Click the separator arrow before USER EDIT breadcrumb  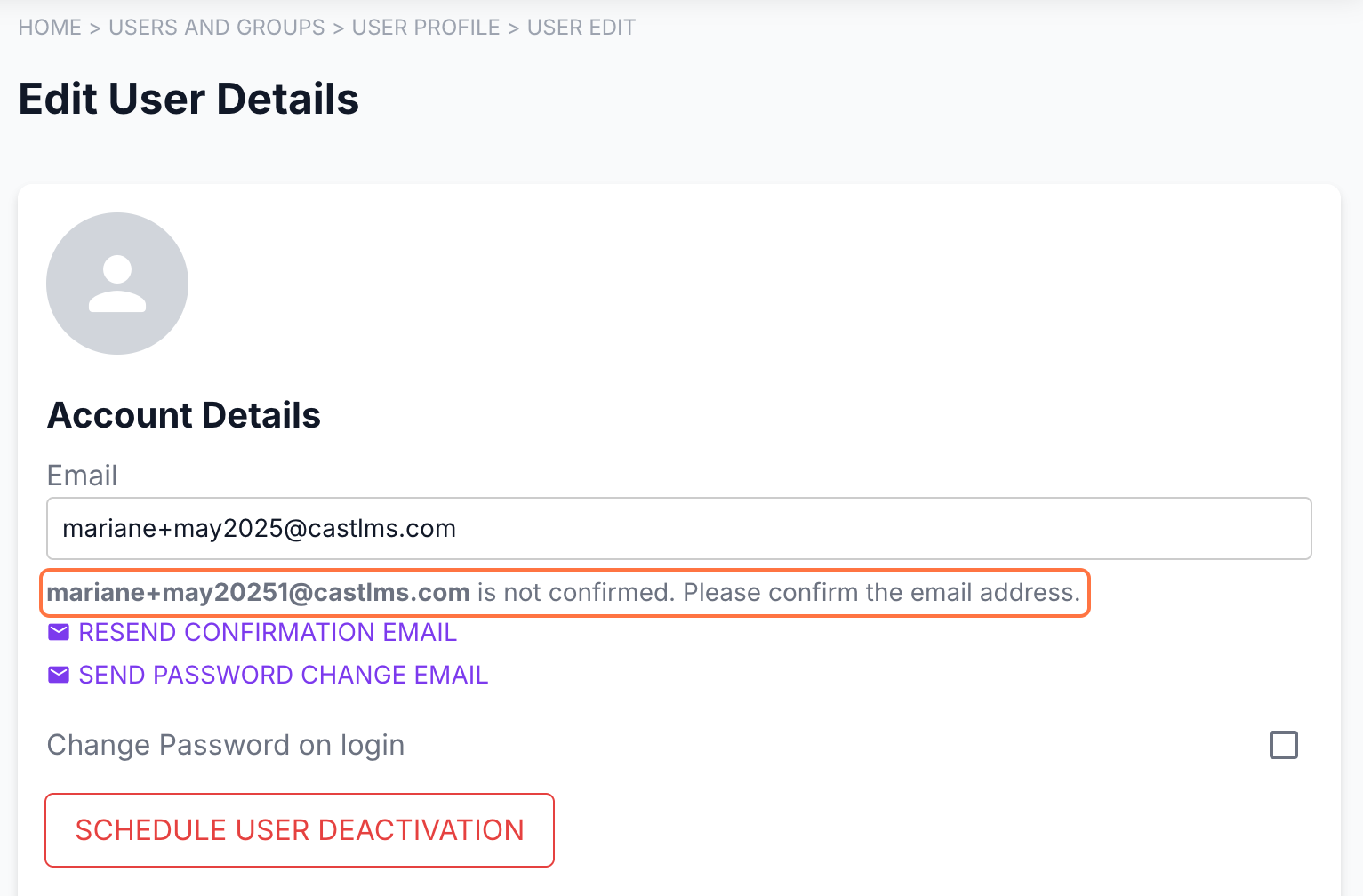coord(513,28)
